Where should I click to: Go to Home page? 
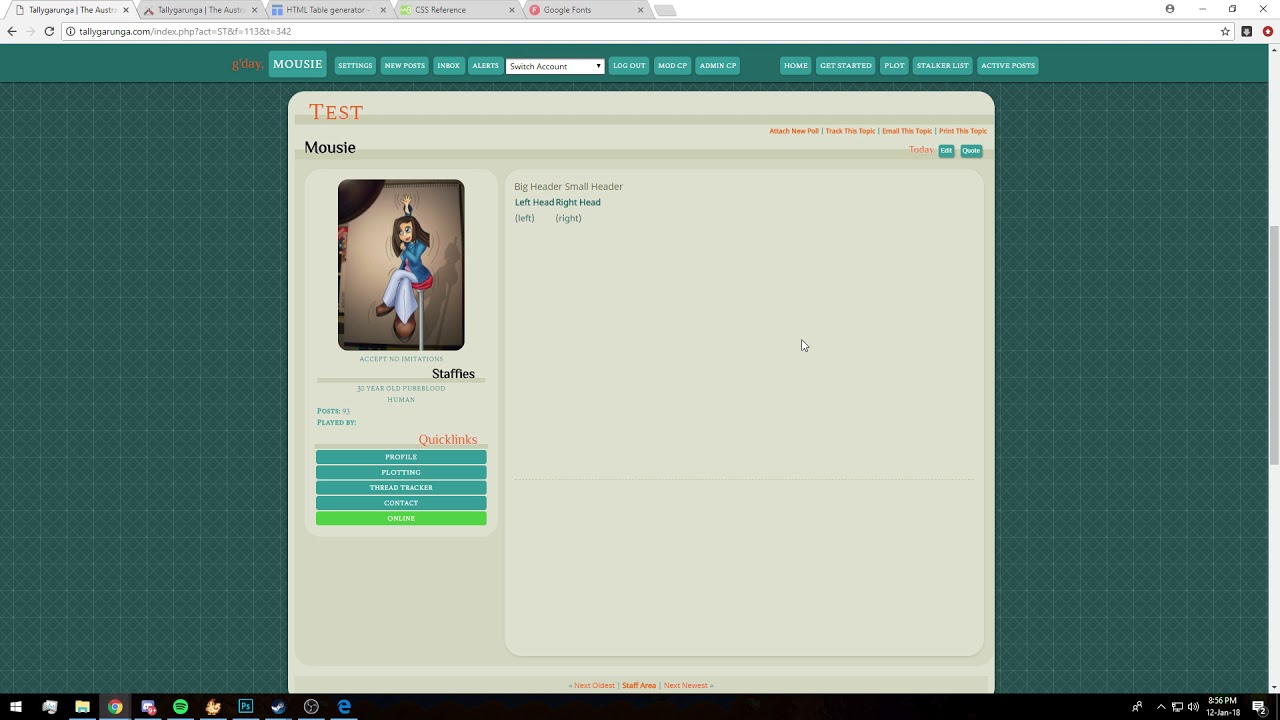(796, 66)
